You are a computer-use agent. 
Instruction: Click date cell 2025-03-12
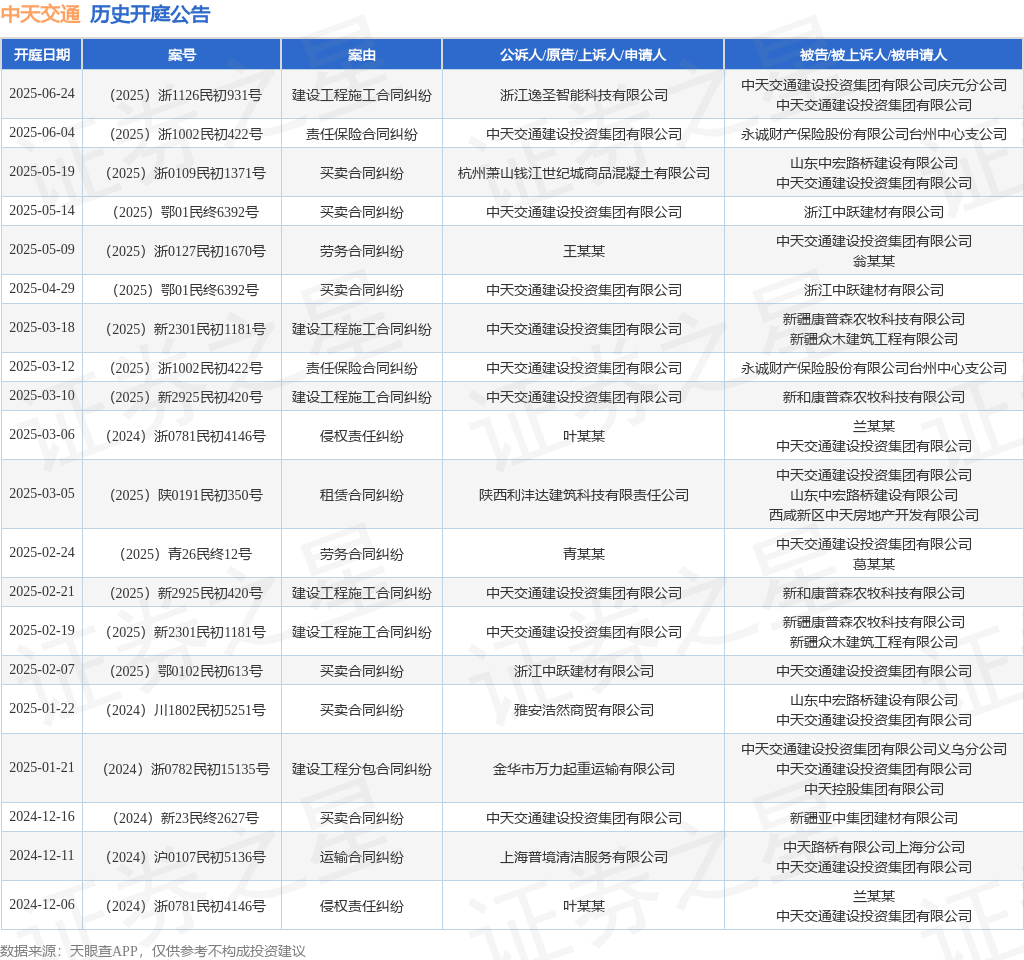coord(42,366)
